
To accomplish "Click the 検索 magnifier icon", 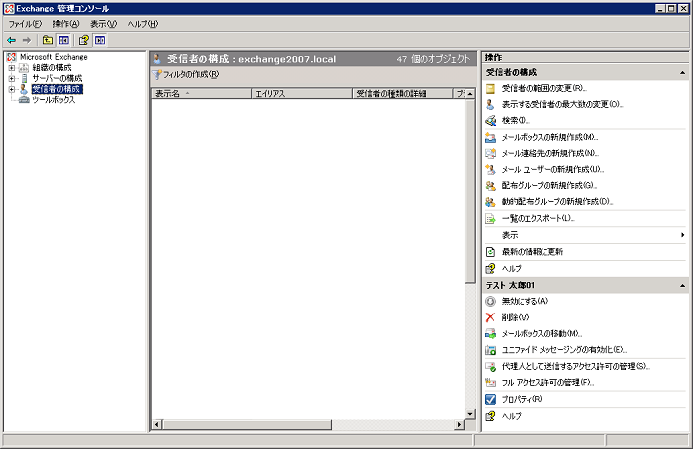I will (x=490, y=120).
